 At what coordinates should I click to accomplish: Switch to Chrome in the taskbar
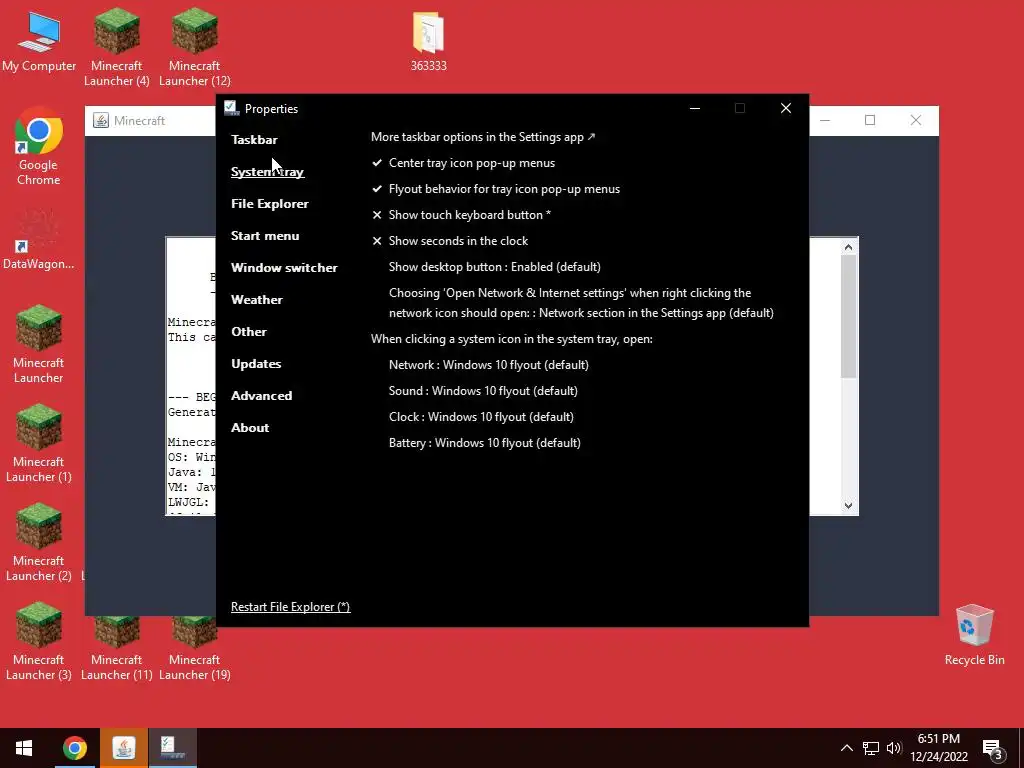[74, 748]
